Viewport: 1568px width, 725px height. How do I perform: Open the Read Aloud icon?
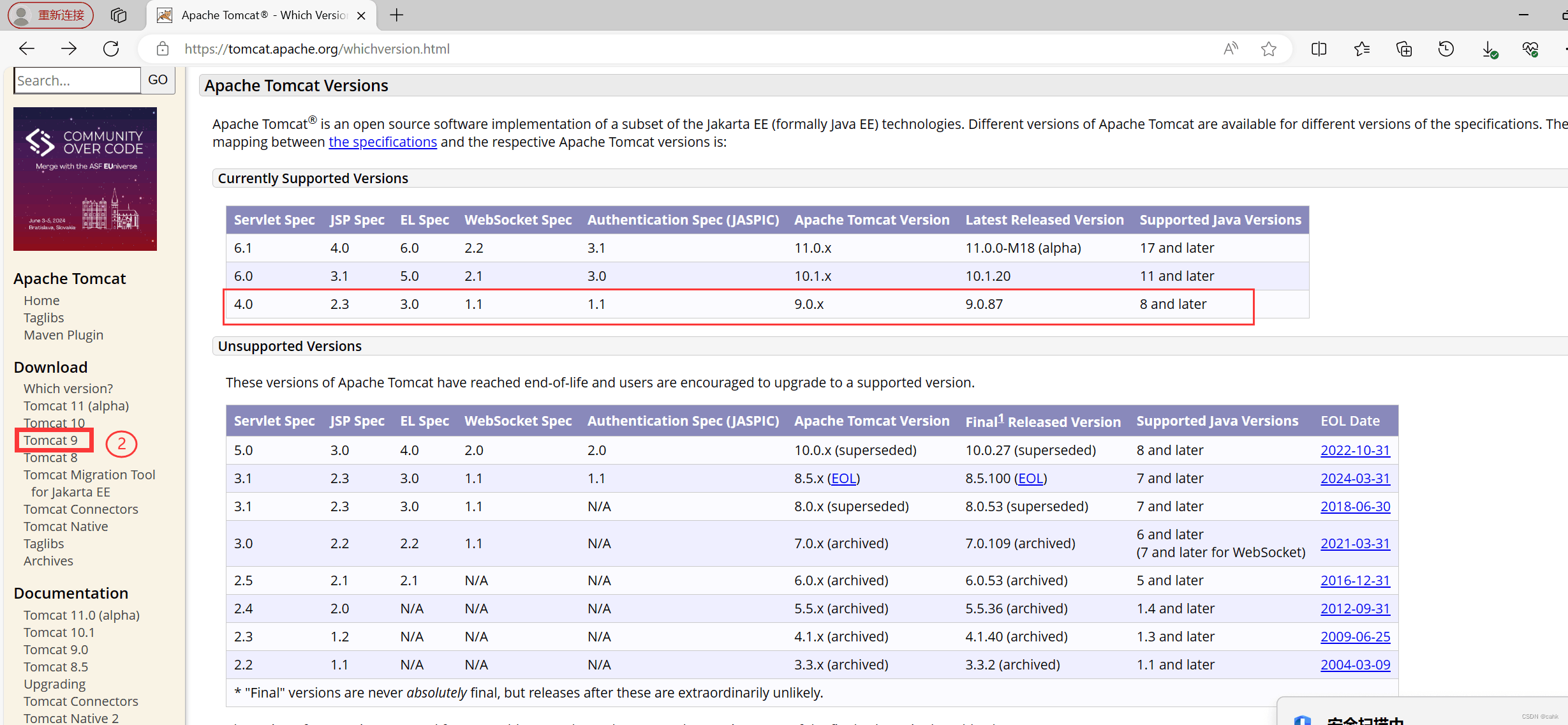(x=1231, y=49)
